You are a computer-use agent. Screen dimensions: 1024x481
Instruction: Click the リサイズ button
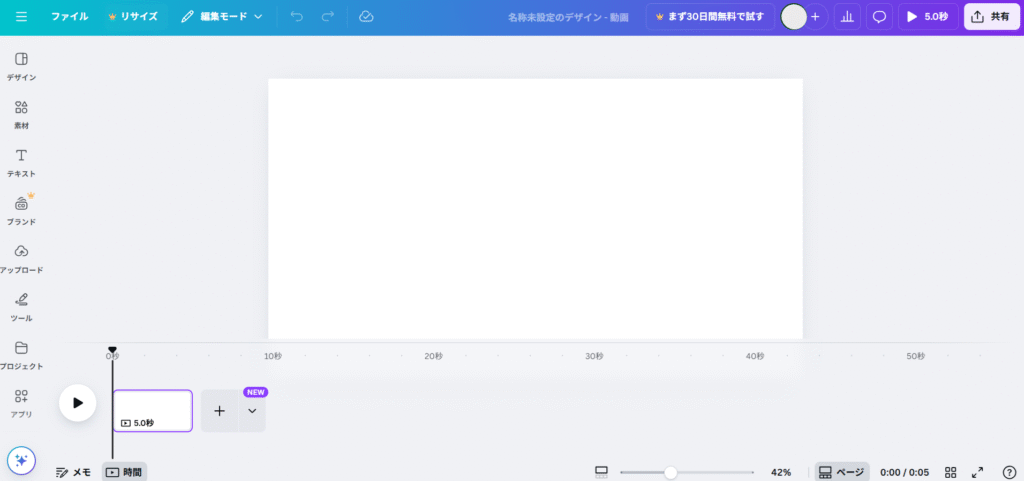pyautogui.click(x=133, y=16)
